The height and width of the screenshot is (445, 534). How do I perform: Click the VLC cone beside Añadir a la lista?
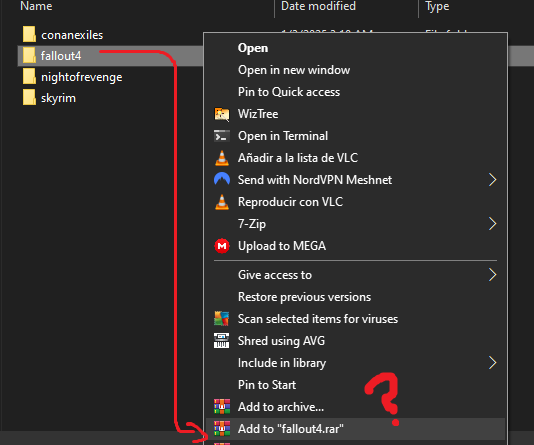coord(222,158)
